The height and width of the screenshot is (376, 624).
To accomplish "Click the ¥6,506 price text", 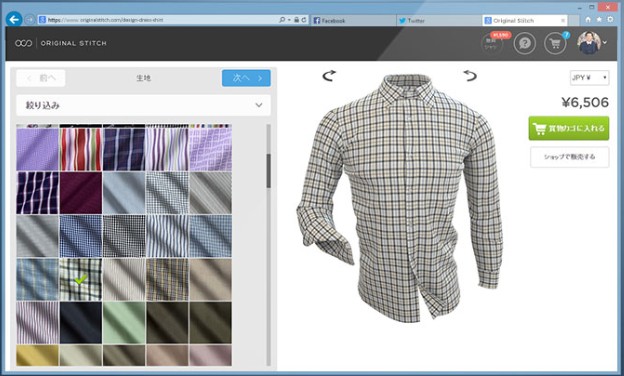I will click(x=585, y=103).
